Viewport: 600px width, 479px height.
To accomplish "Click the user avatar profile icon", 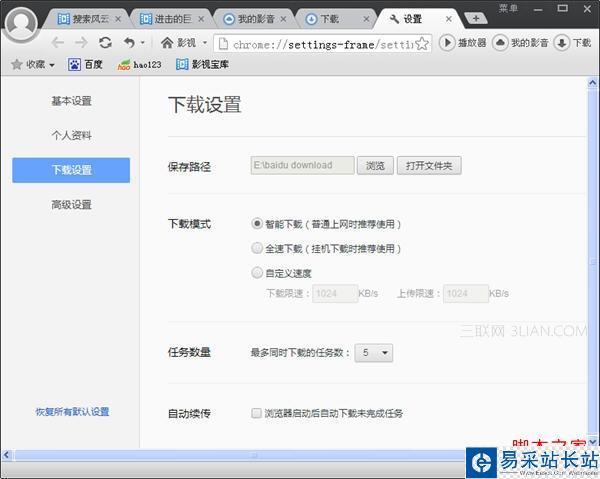I will pyautogui.click(x=21, y=23).
